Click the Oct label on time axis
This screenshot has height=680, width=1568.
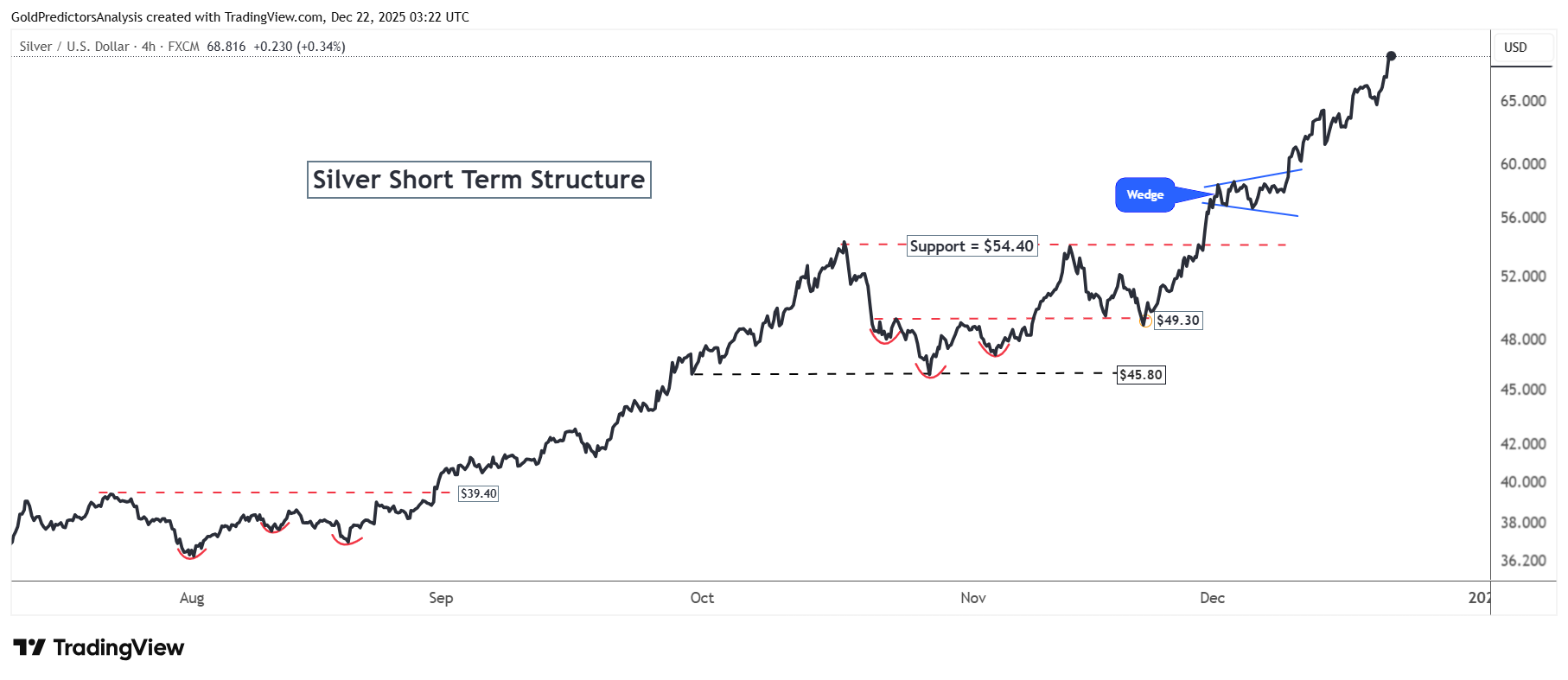(x=702, y=598)
